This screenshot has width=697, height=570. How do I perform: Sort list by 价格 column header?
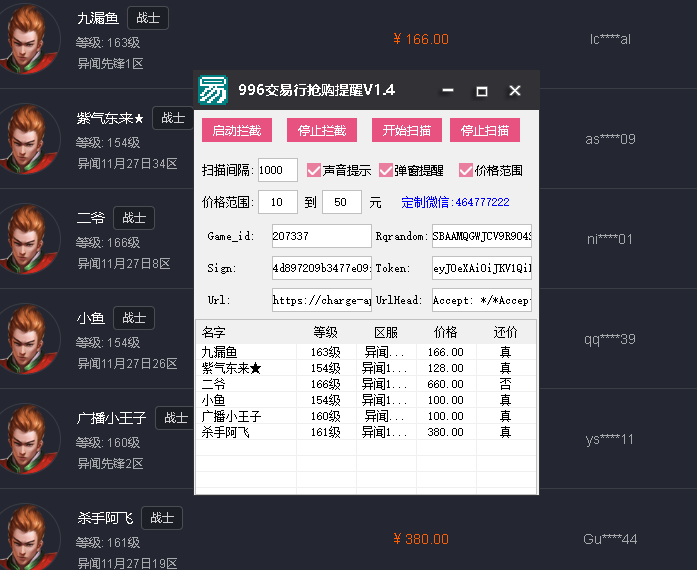pyautogui.click(x=445, y=332)
